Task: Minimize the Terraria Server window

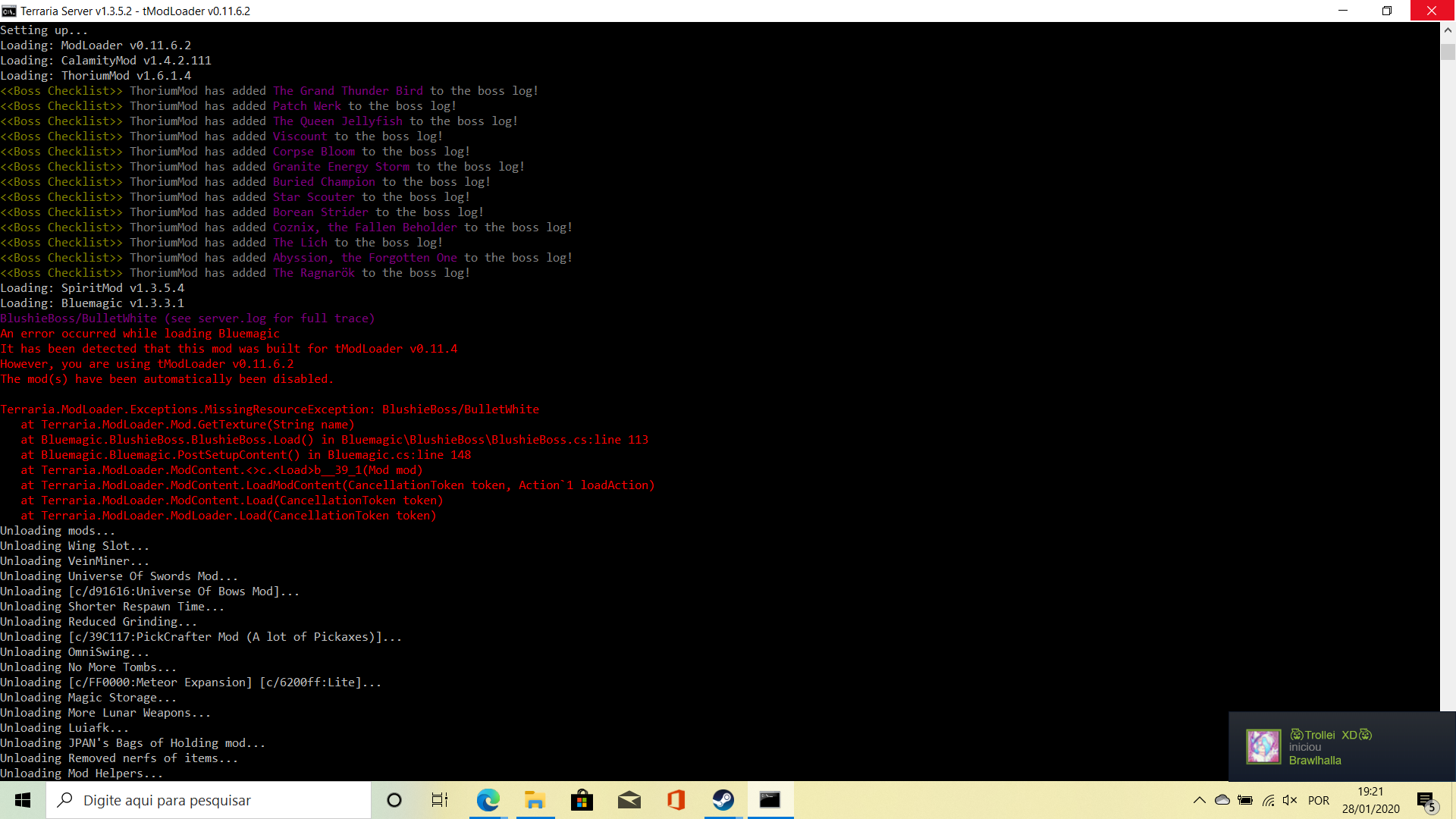Action: 1343,11
